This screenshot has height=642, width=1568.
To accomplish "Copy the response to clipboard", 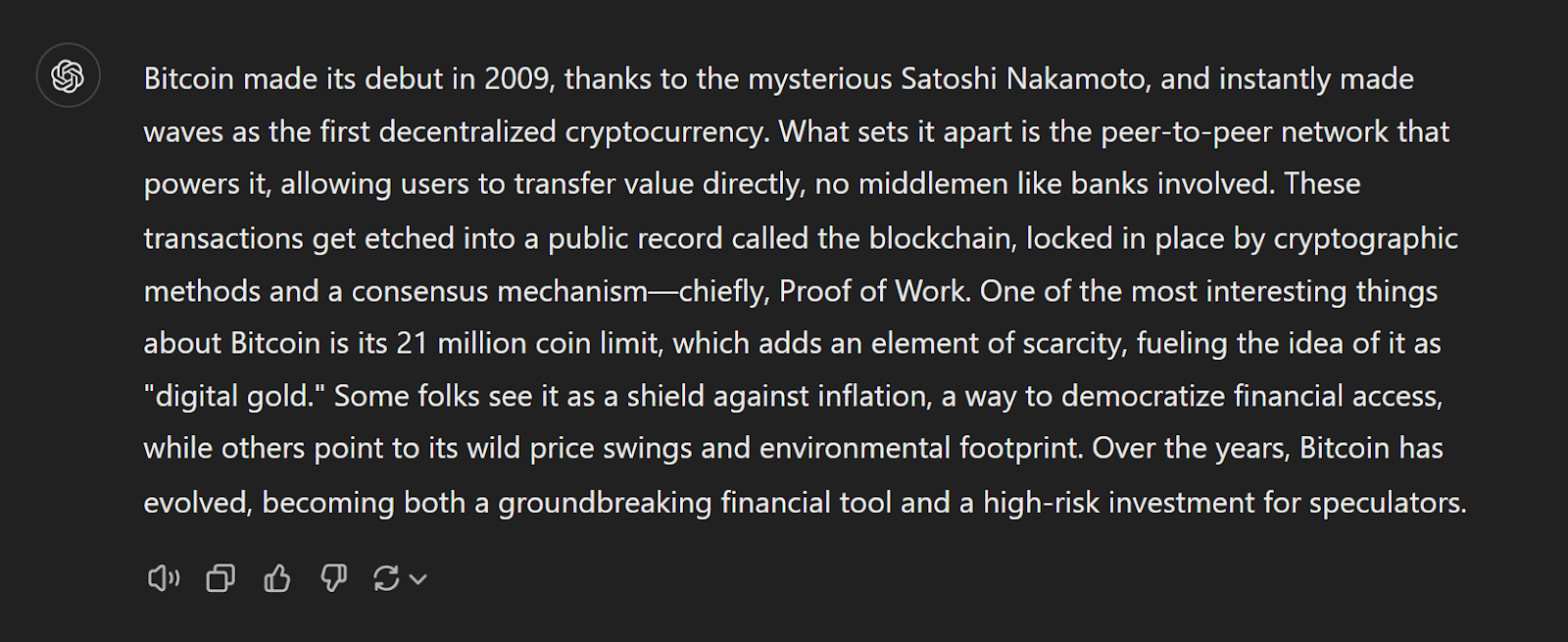I will click(x=220, y=579).
